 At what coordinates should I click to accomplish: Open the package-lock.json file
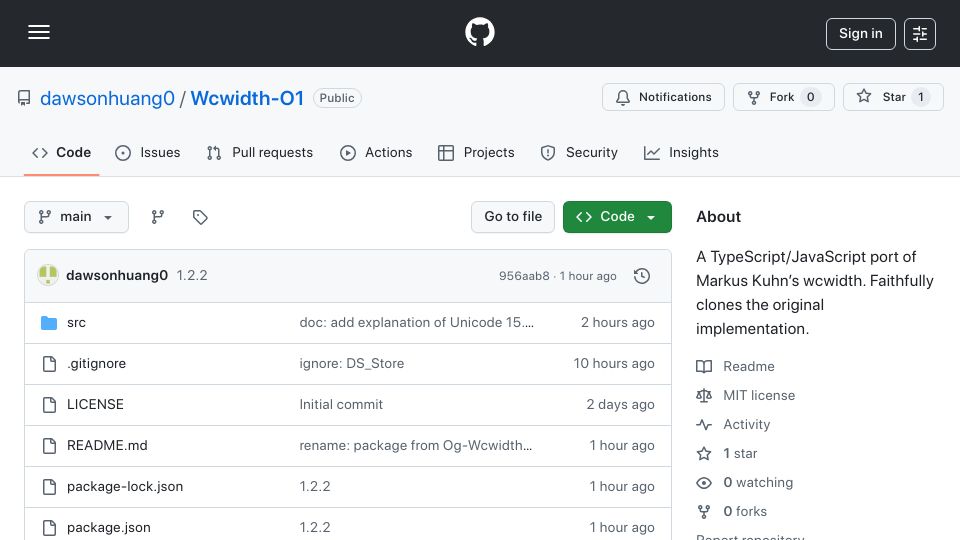(125, 487)
